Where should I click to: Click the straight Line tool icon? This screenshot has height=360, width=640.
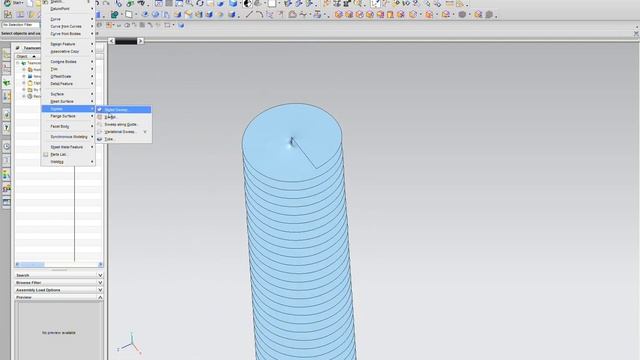pos(249,15)
